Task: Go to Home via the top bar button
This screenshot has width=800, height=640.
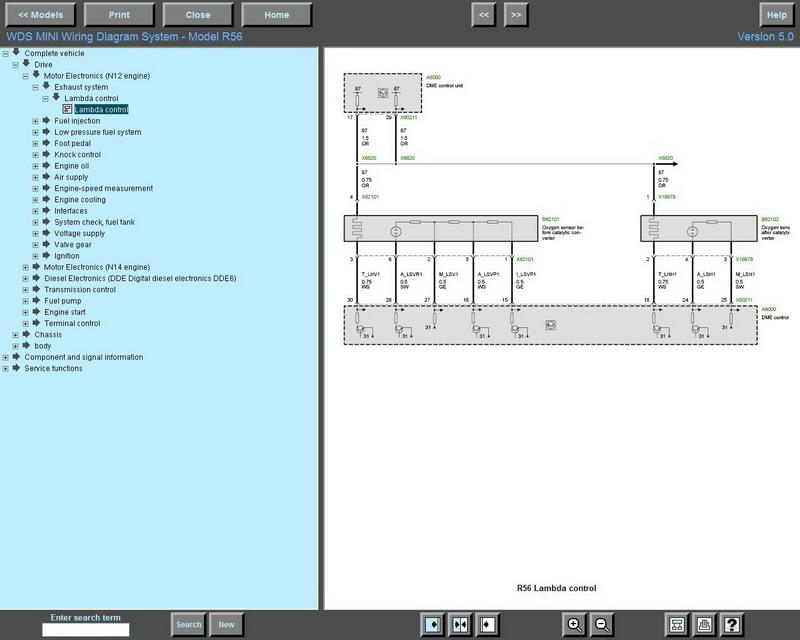Action: [277, 15]
